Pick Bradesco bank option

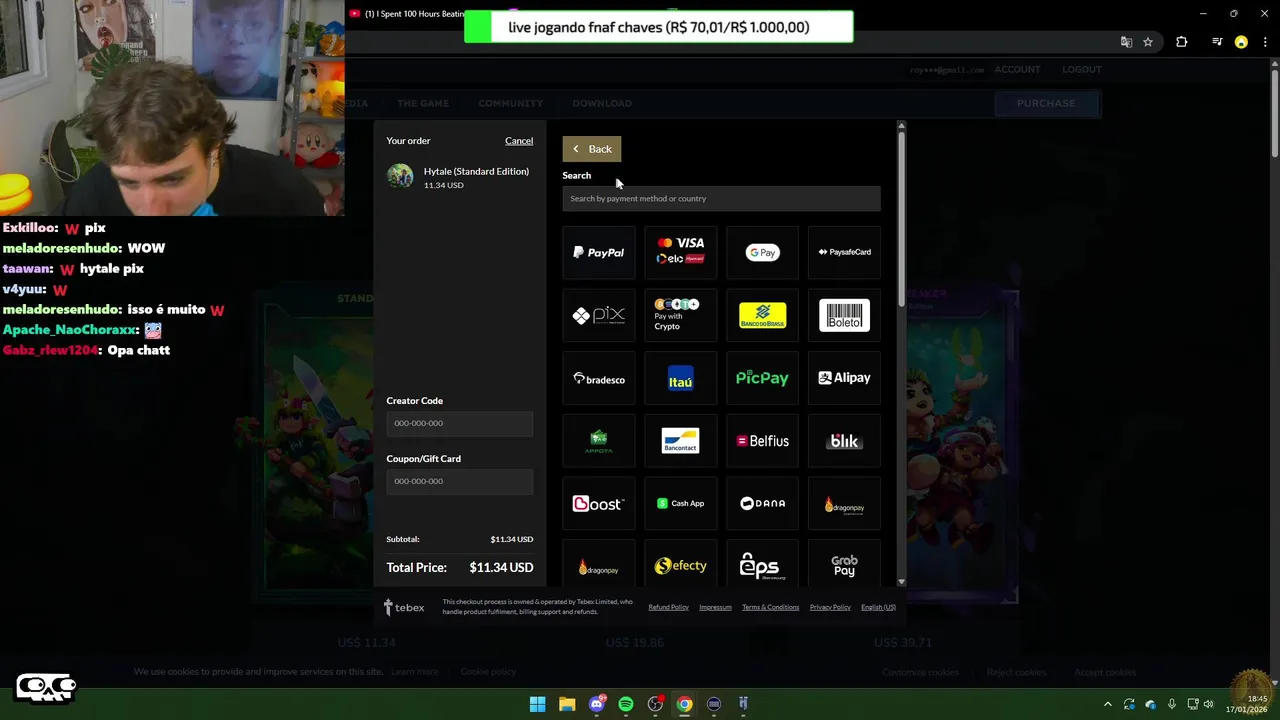(x=598, y=379)
